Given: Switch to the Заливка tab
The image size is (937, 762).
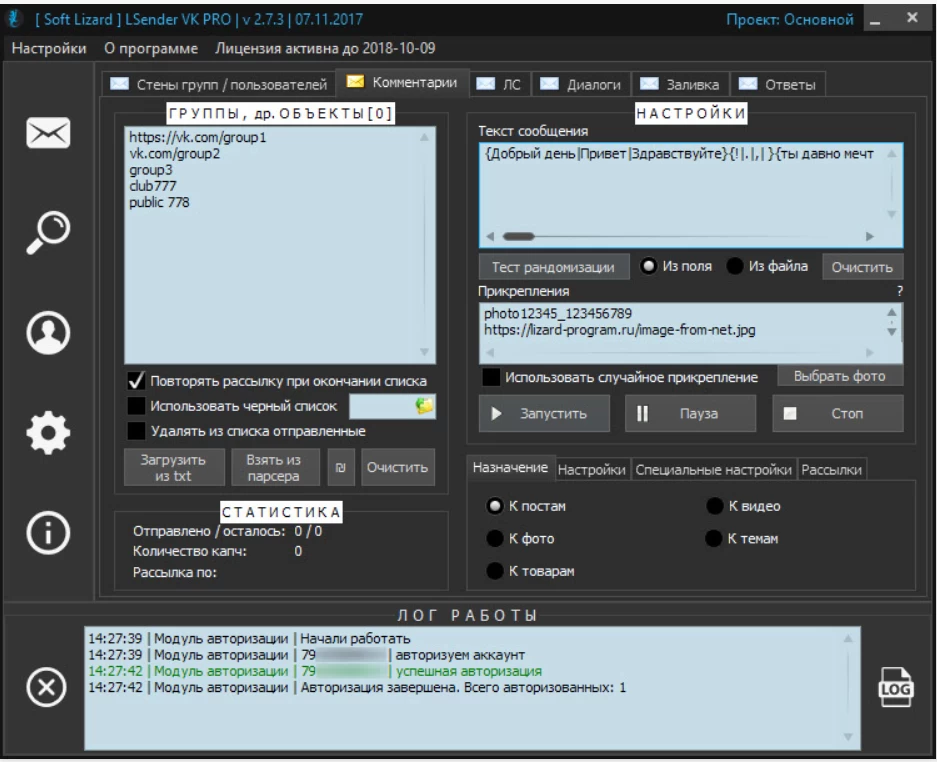Looking at the screenshot, I should click(680, 84).
